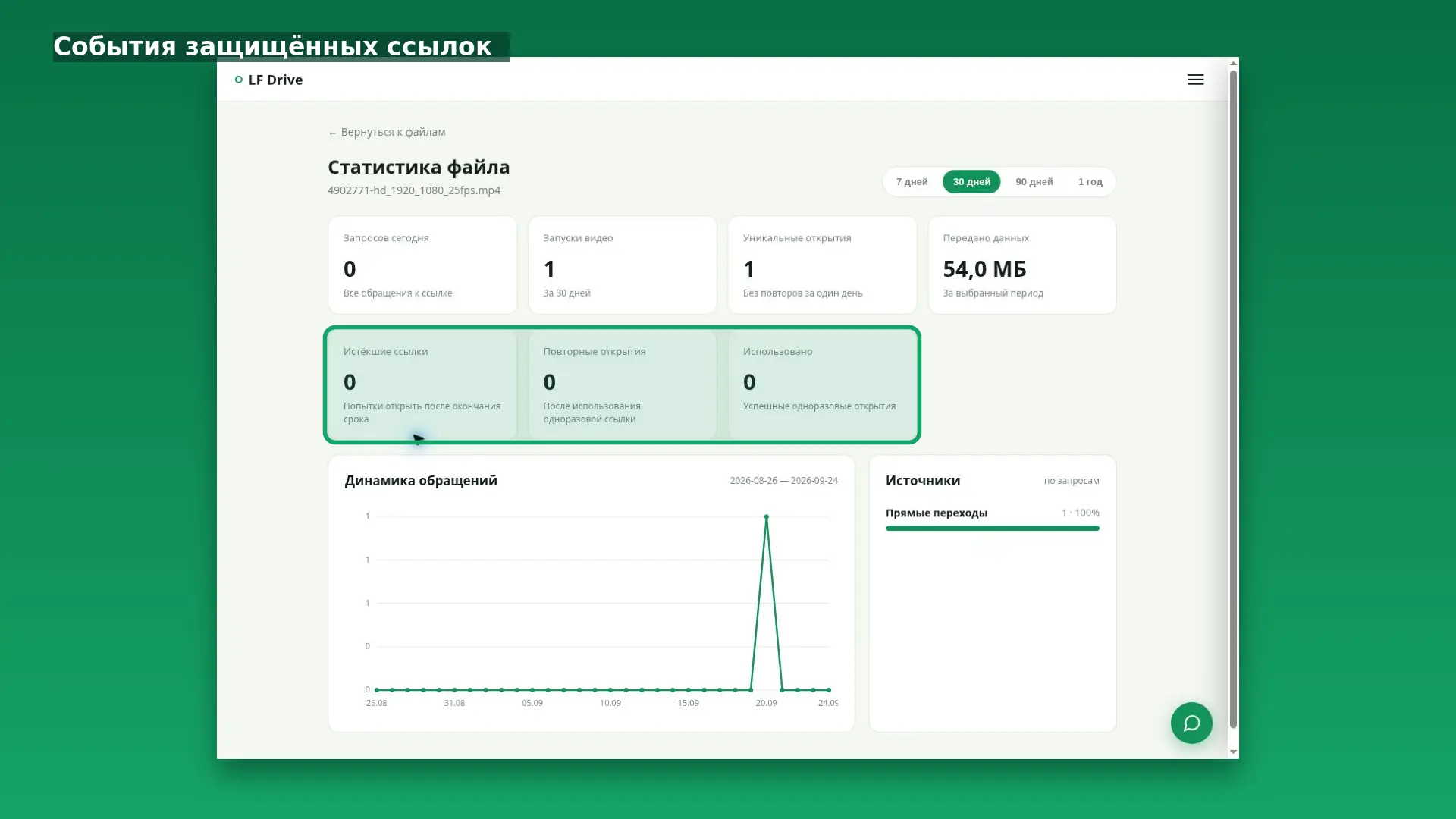Click the date range '2026-08-26 — 2026-09-24'
The height and width of the screenshot is (819, 1456).
(784, 481)
